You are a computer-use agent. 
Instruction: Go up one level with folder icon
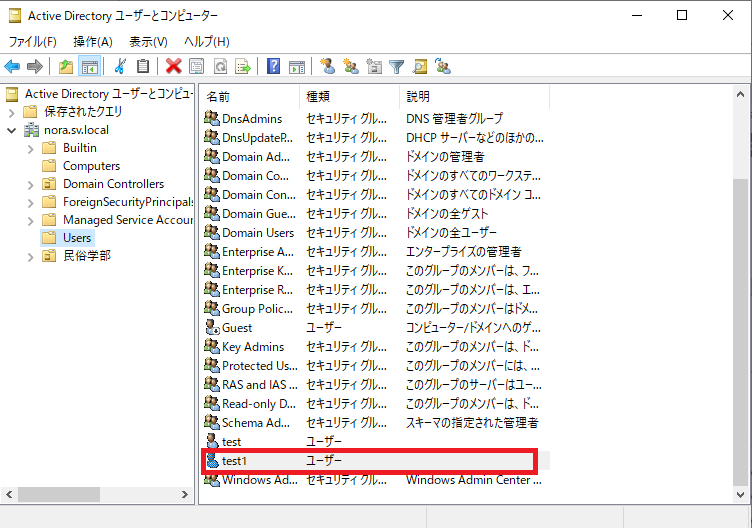point(66,66)
